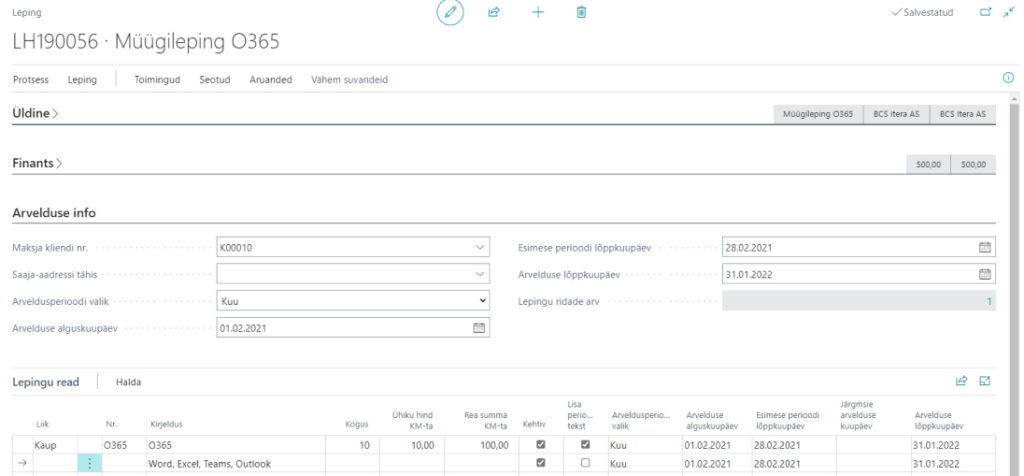Viewport: 1024px width, 476px height.
Task: Open the Maksja kliendi nr. dropdown
Action: (x=478, y=247)
